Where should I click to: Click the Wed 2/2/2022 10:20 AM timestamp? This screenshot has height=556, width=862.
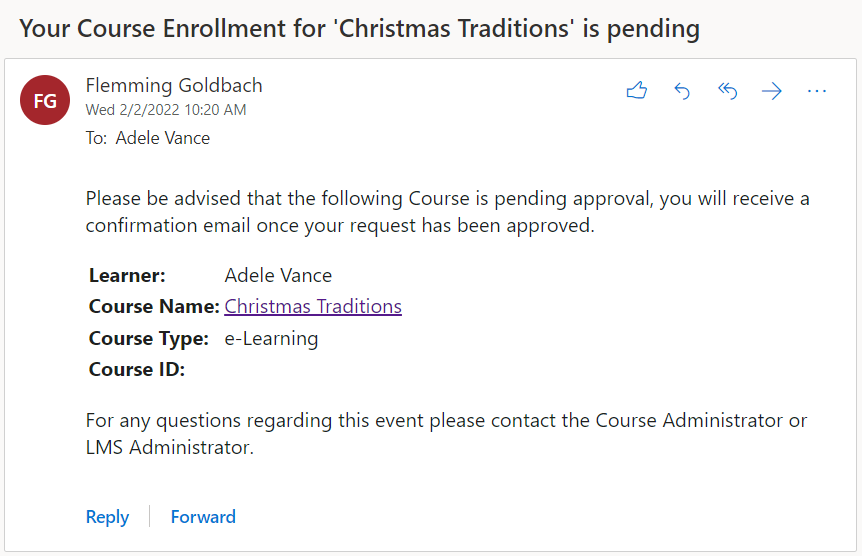pyautogui.click(x=166, y=110)
